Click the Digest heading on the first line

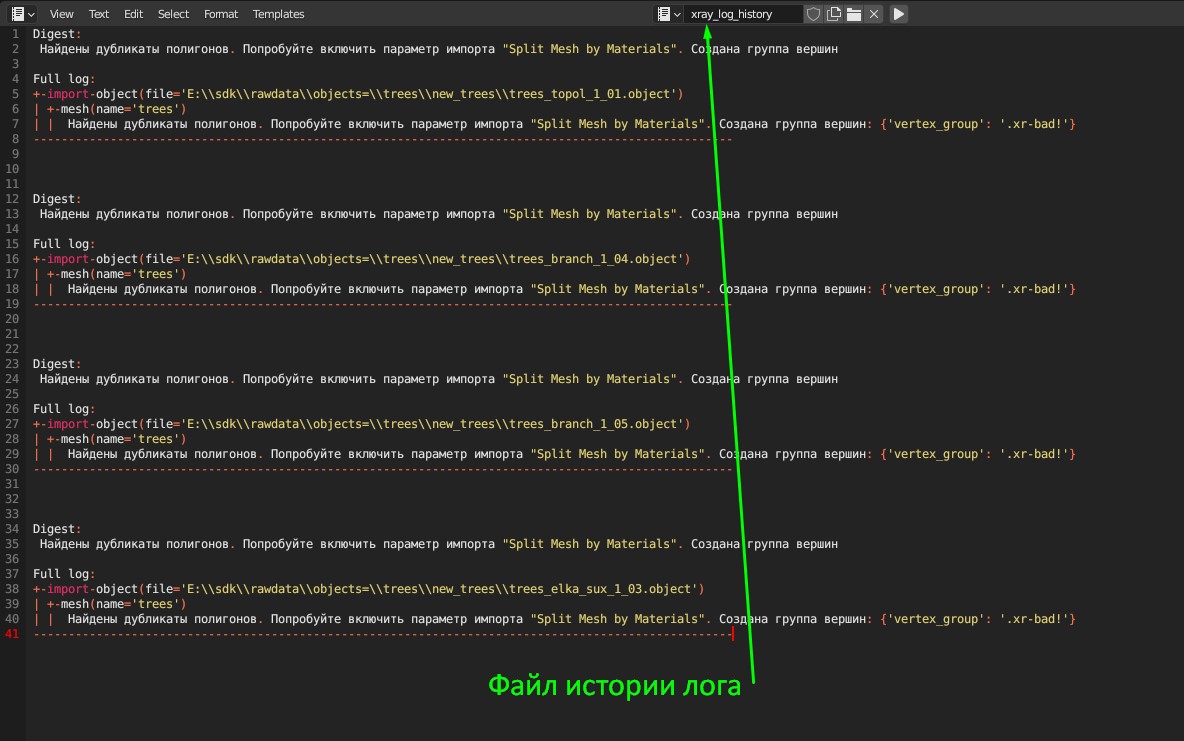pos(55,33)
